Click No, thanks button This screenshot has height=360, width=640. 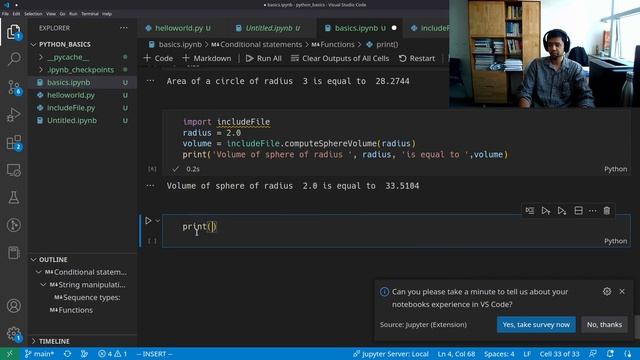pos(604,324)
